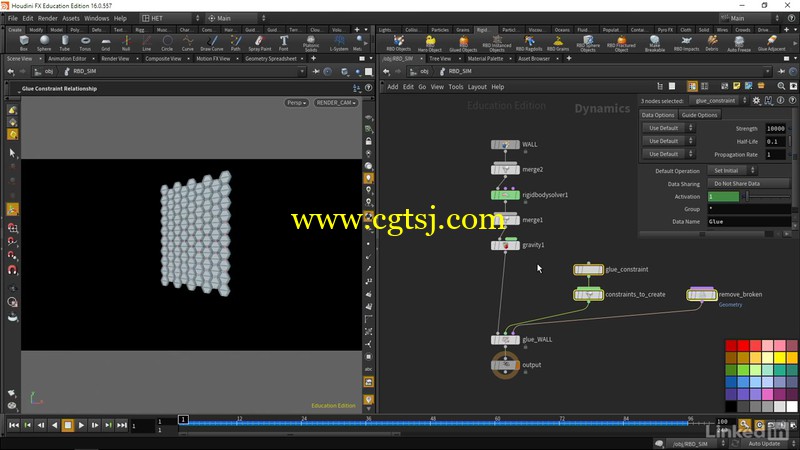Image resolution: width=800 pixels, height=450 pixels.
Task: Click frame 48 on the timeline
Action: [432, 421]
